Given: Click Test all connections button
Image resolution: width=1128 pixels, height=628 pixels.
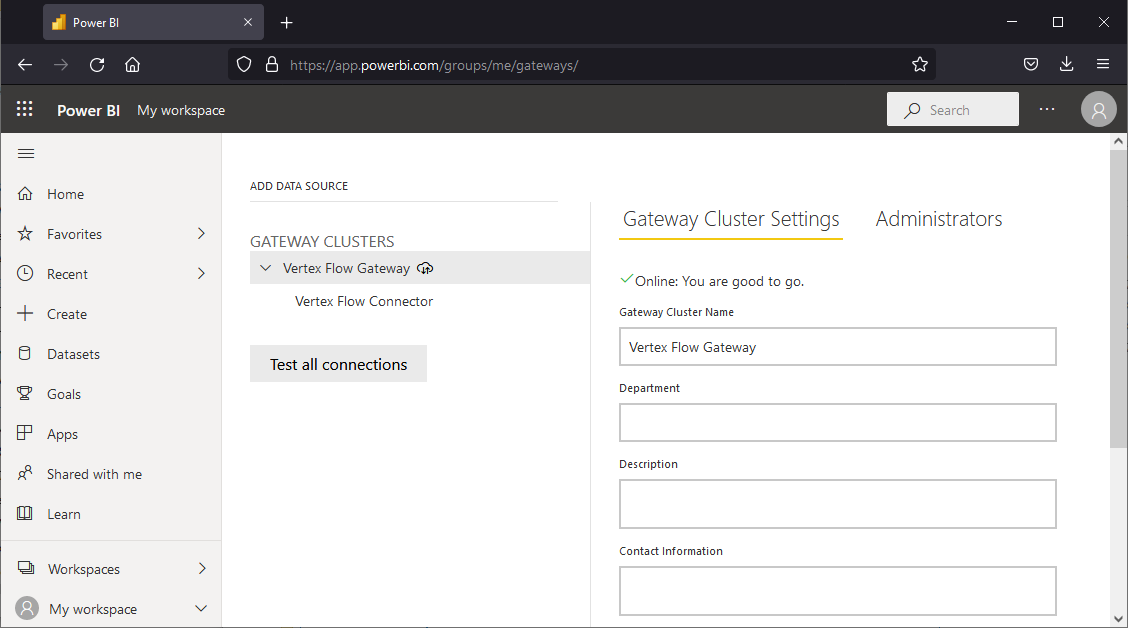Looking at the screenshot, I should tap(338, 364).
